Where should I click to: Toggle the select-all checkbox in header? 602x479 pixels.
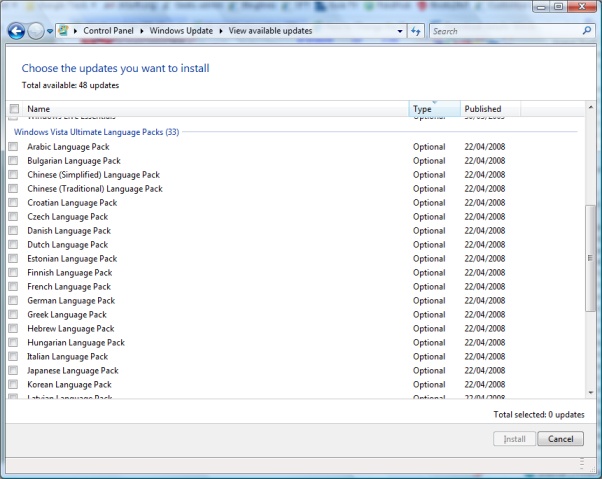[14, 109]
